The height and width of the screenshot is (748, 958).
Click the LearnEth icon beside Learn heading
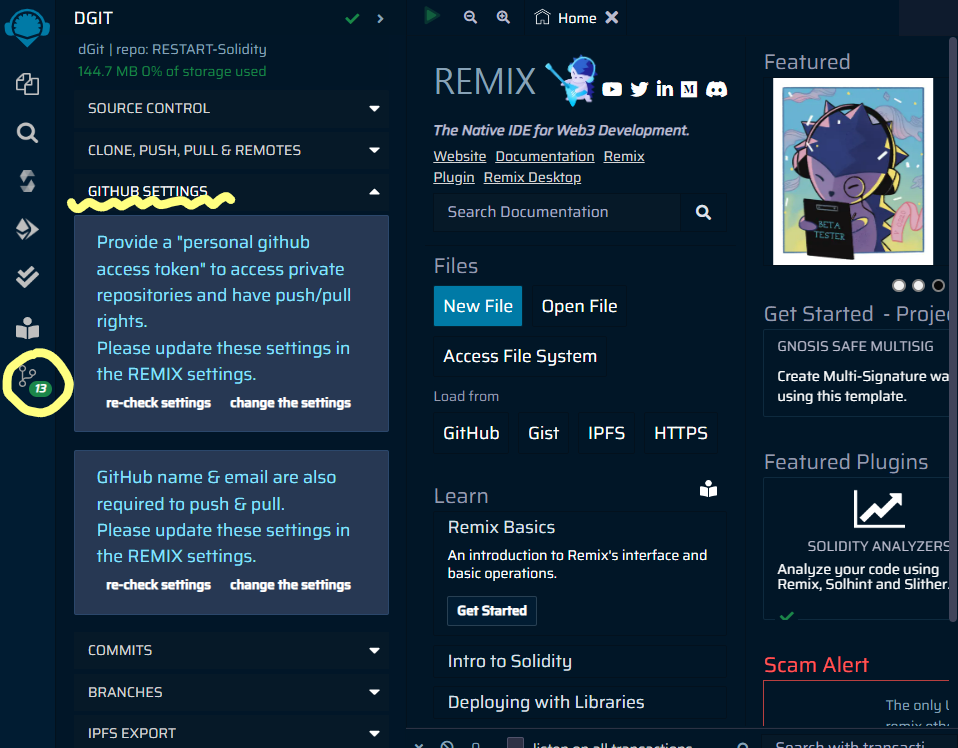(708, 489)
